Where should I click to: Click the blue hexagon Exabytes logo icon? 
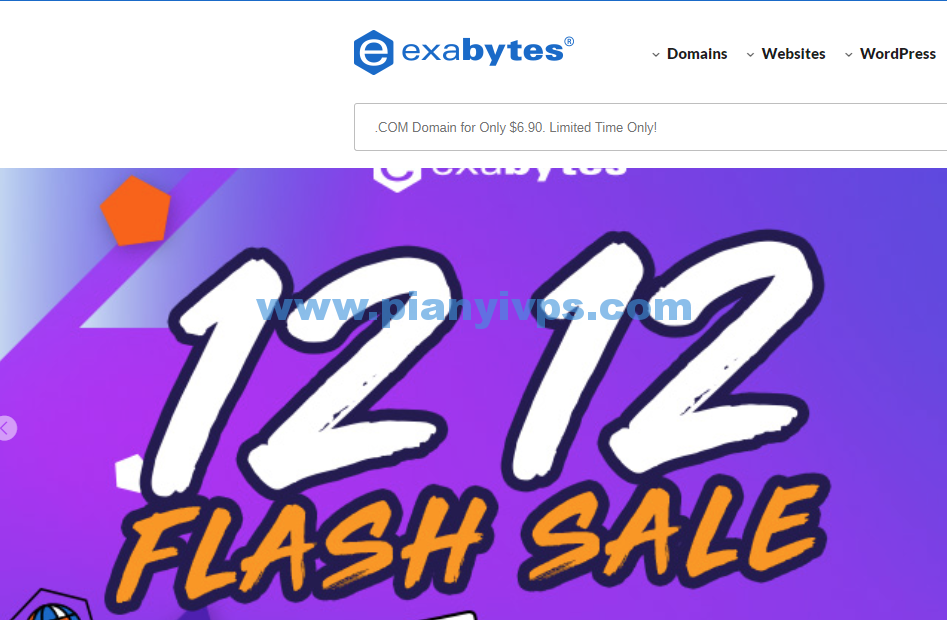pos(373,53)
